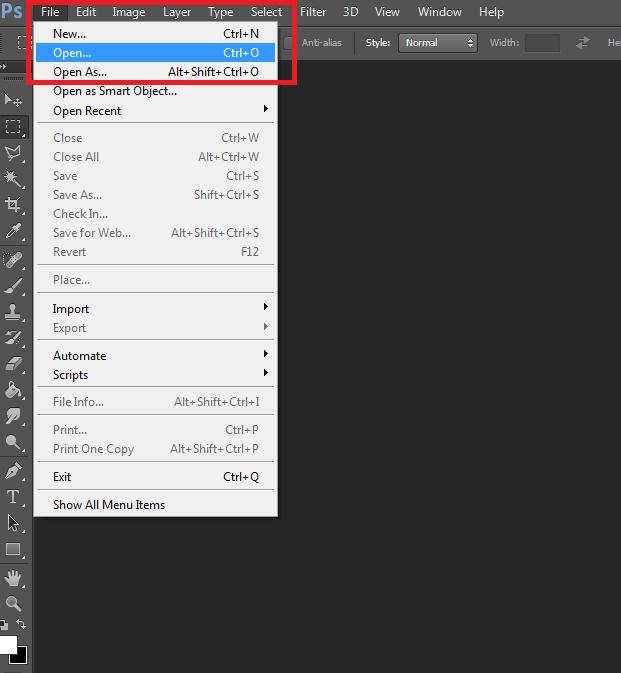Screen dimensions: 621x673
Task: Click the Horizontal Type tool
Action: click(14, 497)
